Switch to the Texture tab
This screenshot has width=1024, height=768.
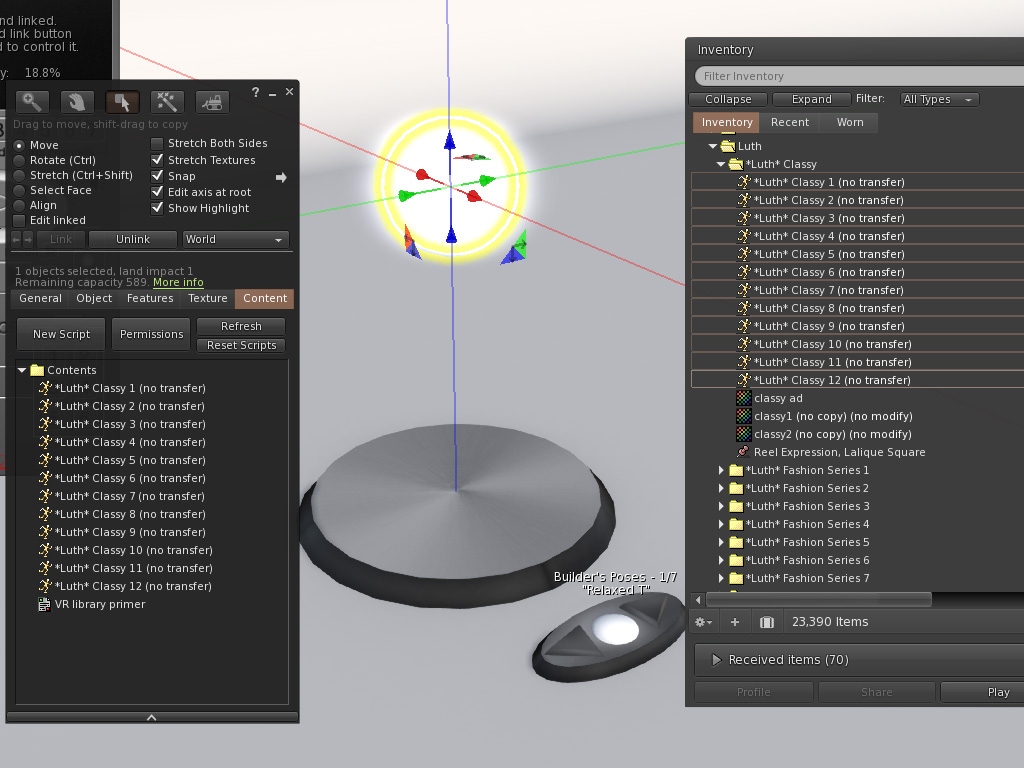click(x=208, y=298)
